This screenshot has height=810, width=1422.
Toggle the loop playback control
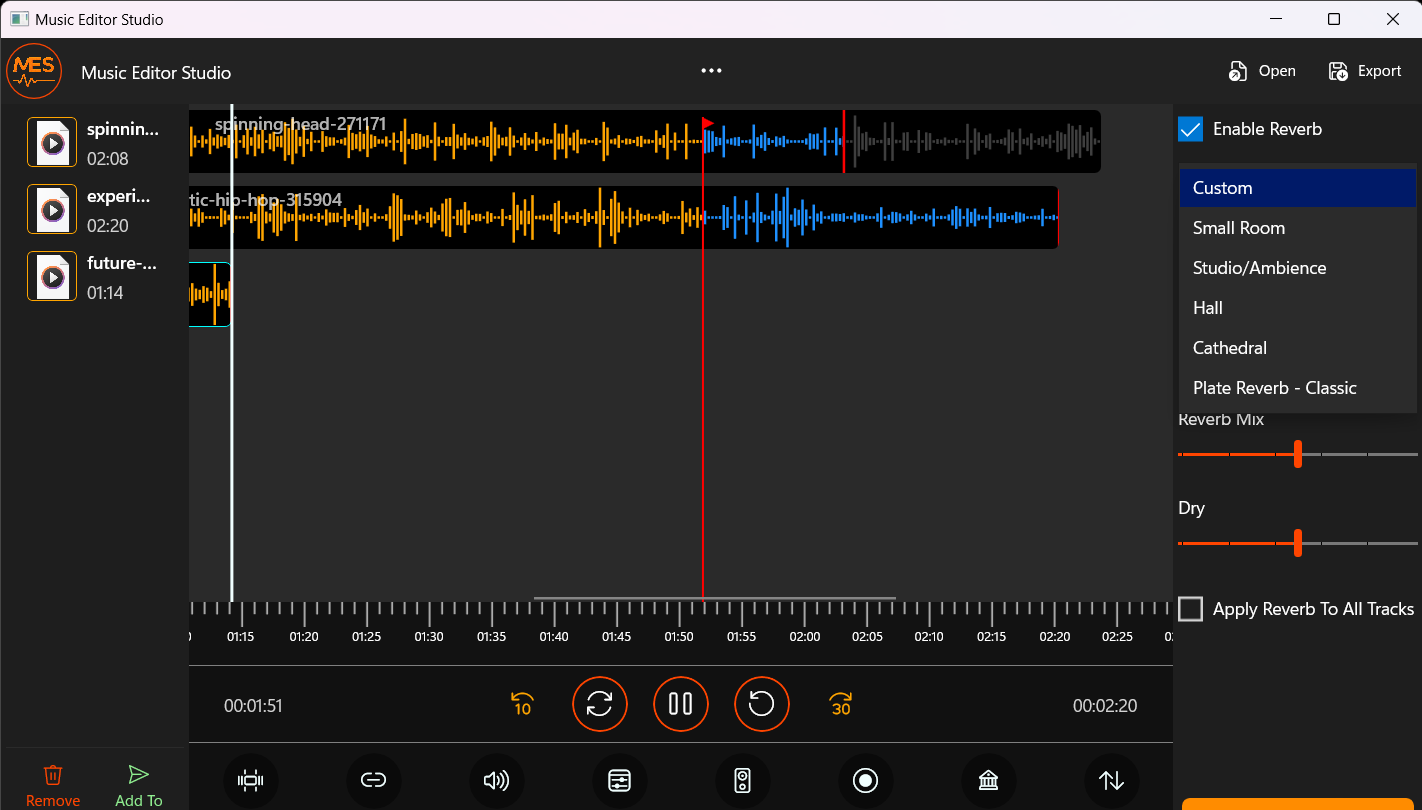coord(599,704)
